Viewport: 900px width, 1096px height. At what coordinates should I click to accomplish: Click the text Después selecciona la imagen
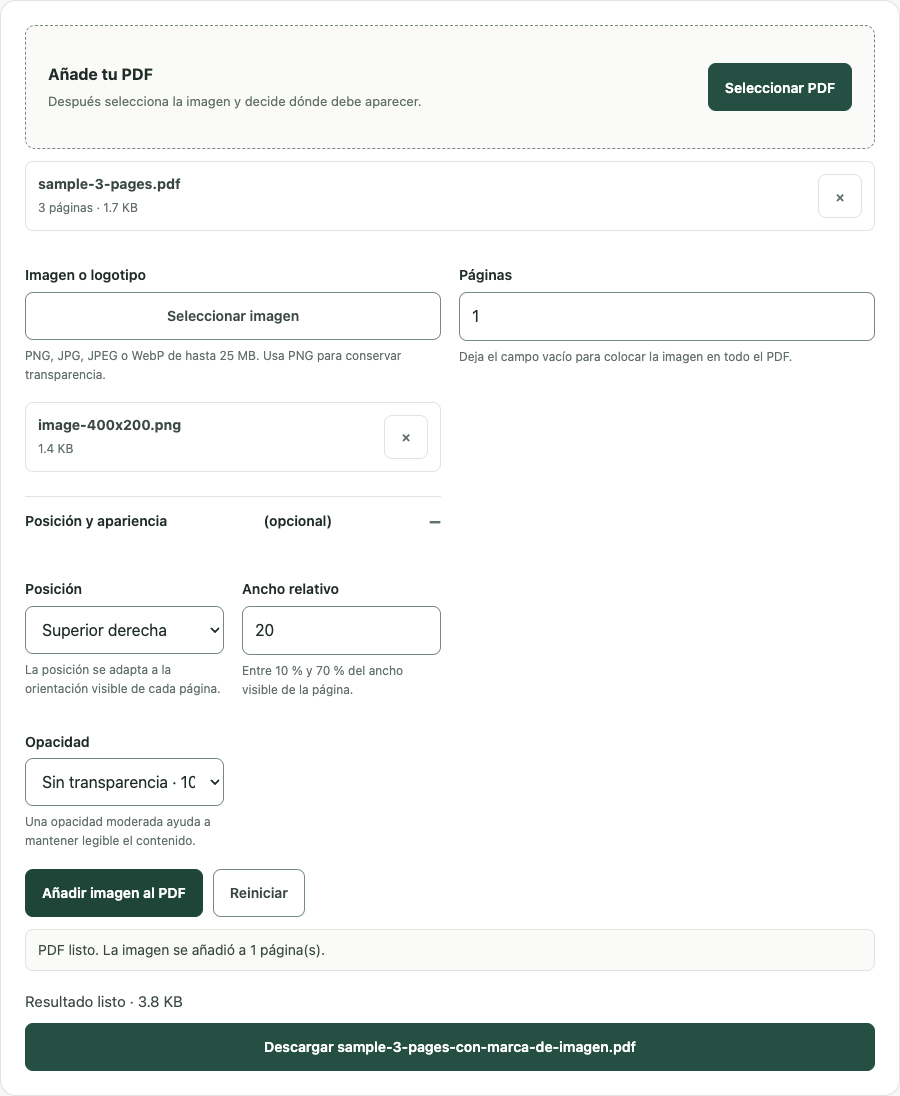tap(234, 101)
